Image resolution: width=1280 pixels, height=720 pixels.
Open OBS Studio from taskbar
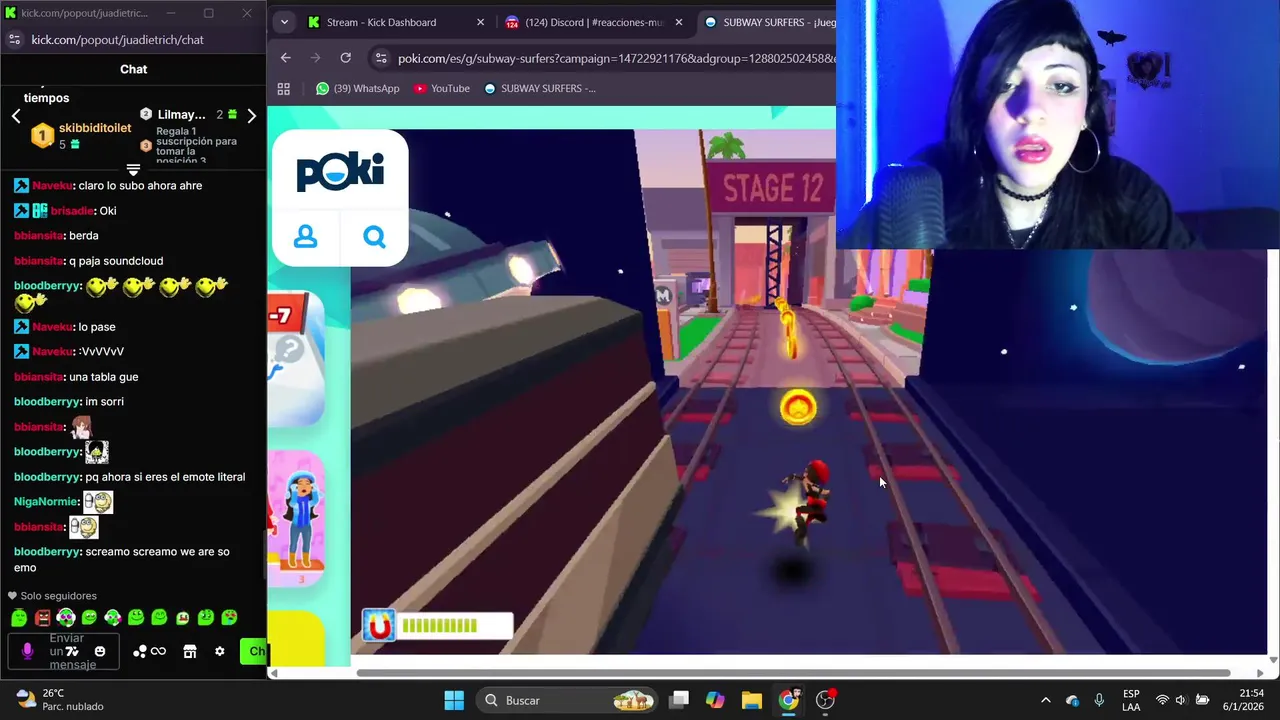(x=826, y=700)
